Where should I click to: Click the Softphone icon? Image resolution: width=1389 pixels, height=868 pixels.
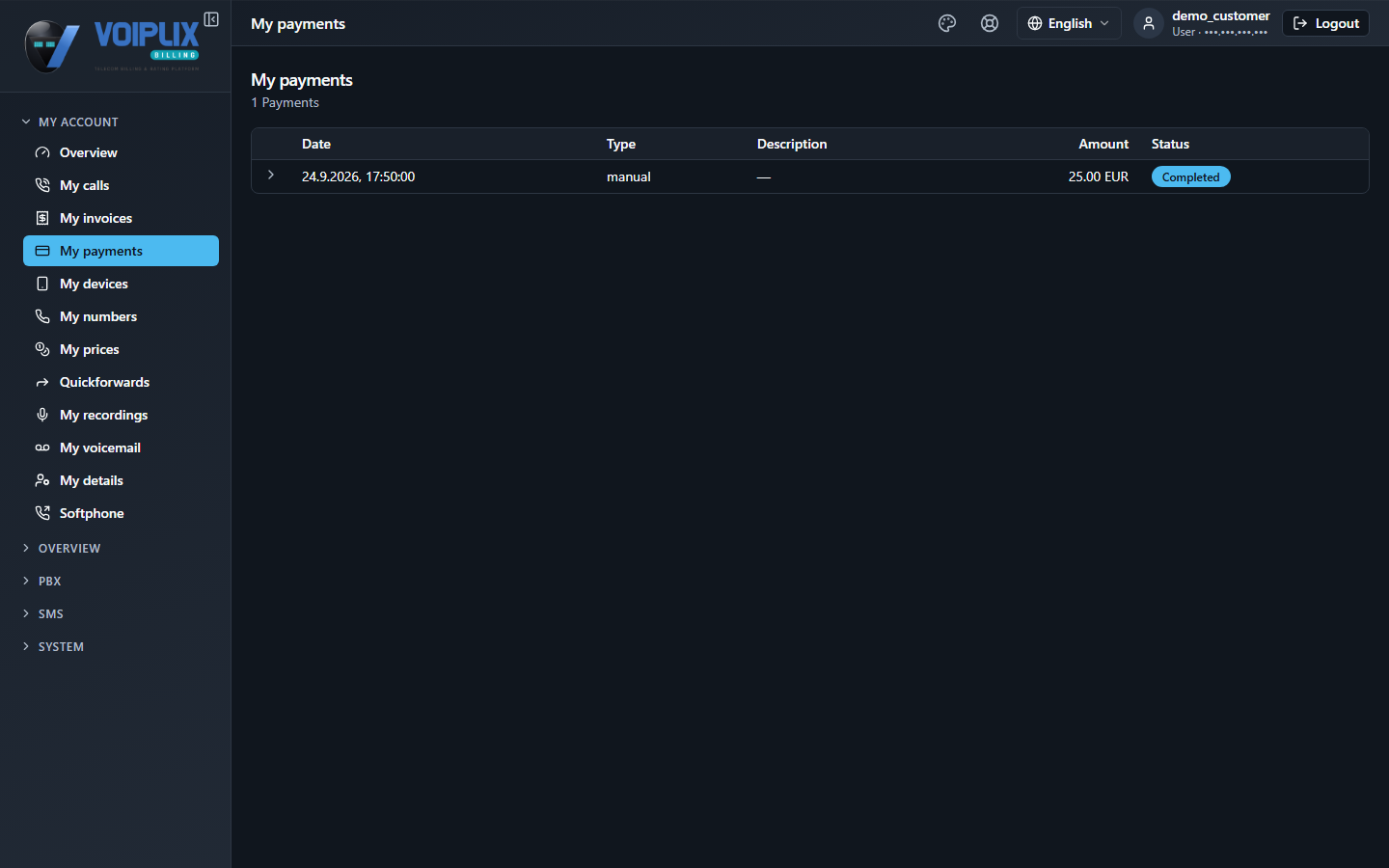pyautogui.click(x=42, y=513)
